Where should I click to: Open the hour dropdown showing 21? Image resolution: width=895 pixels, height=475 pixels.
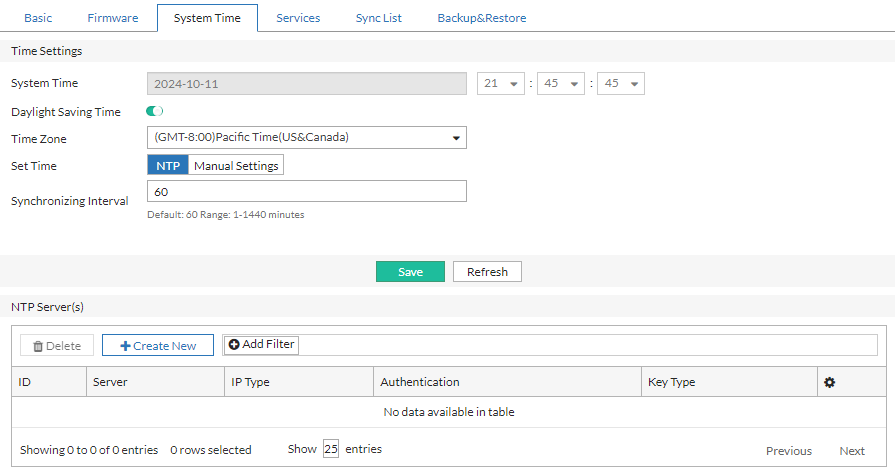(x=502, y=84)
